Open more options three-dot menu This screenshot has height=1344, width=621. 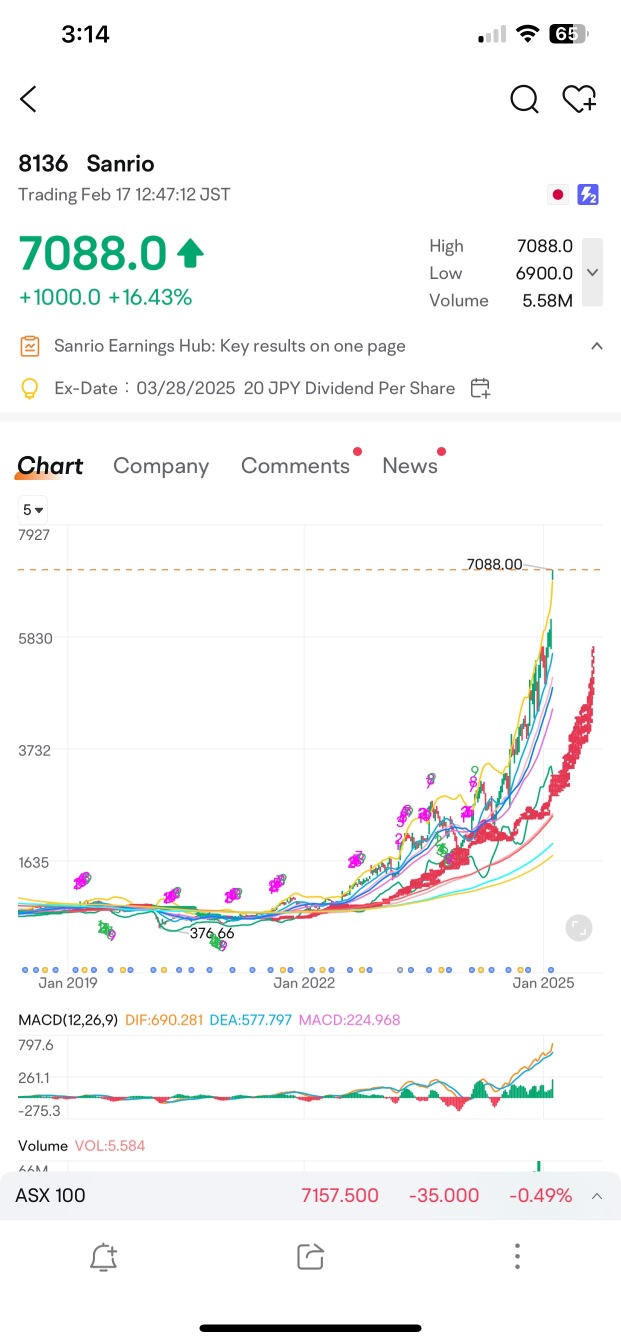coord(517,1257)
